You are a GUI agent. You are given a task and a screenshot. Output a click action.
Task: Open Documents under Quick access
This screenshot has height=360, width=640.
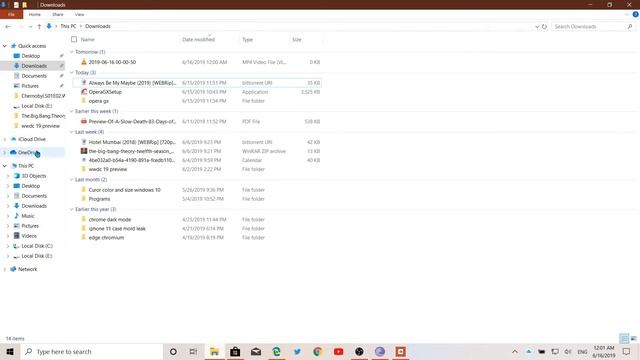(x=34, y=76)
